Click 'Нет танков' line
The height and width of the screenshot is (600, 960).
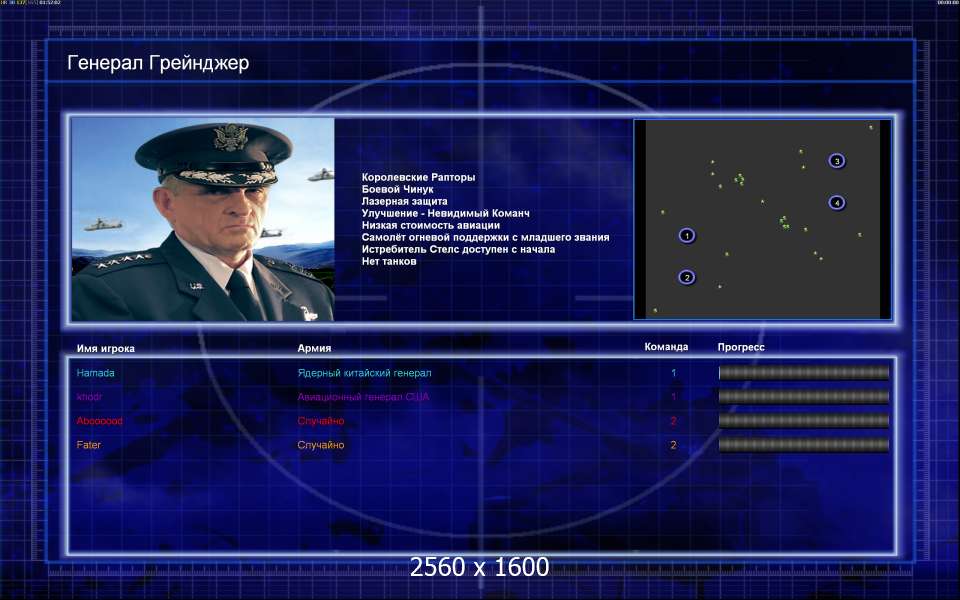coord(389,261)
